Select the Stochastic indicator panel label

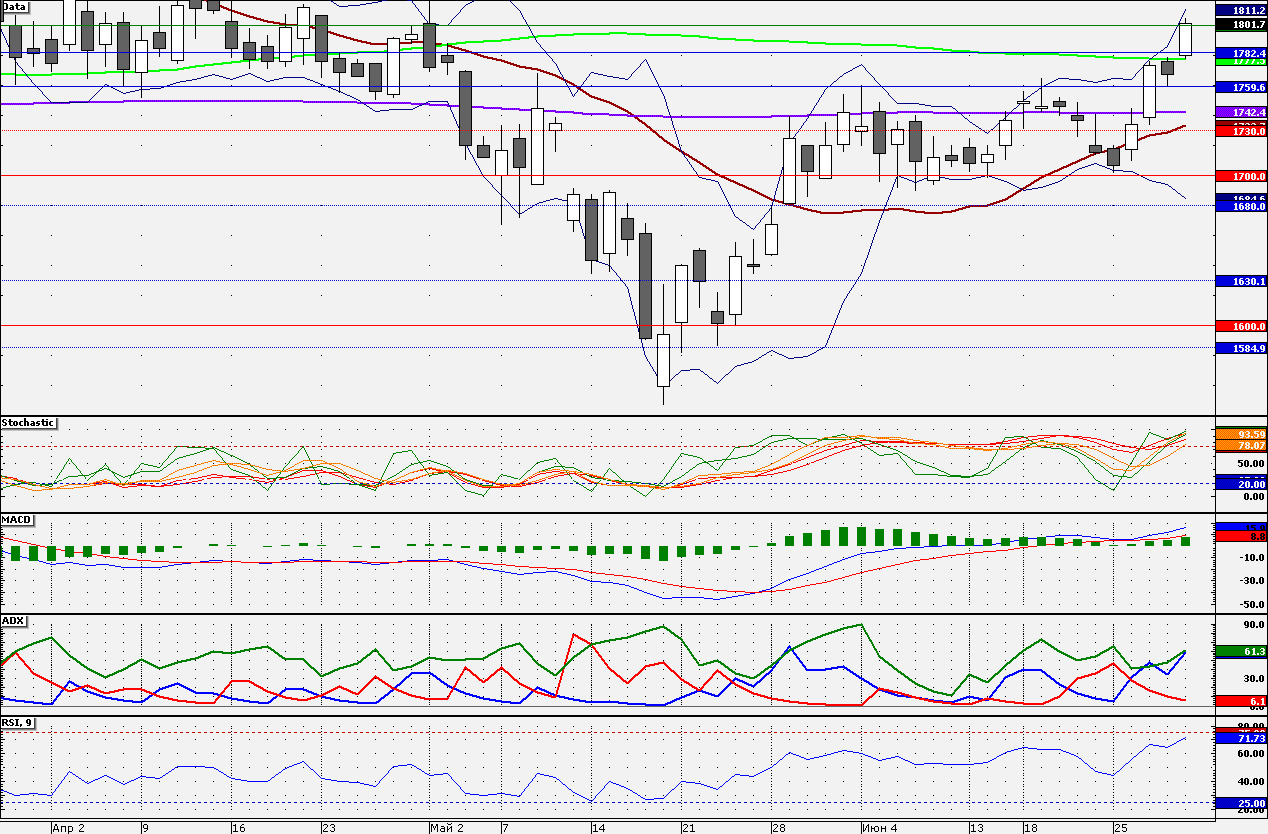(28, 423)
